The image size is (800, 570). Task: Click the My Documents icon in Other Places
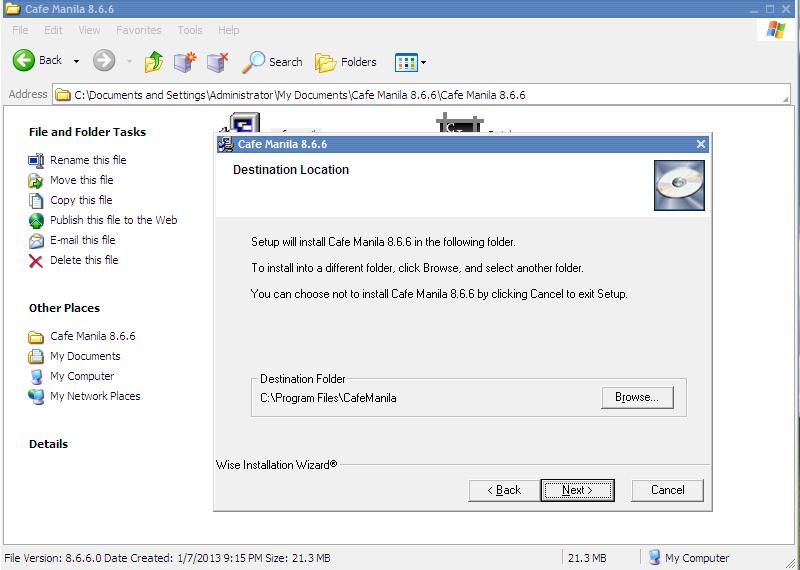point(36,356)
